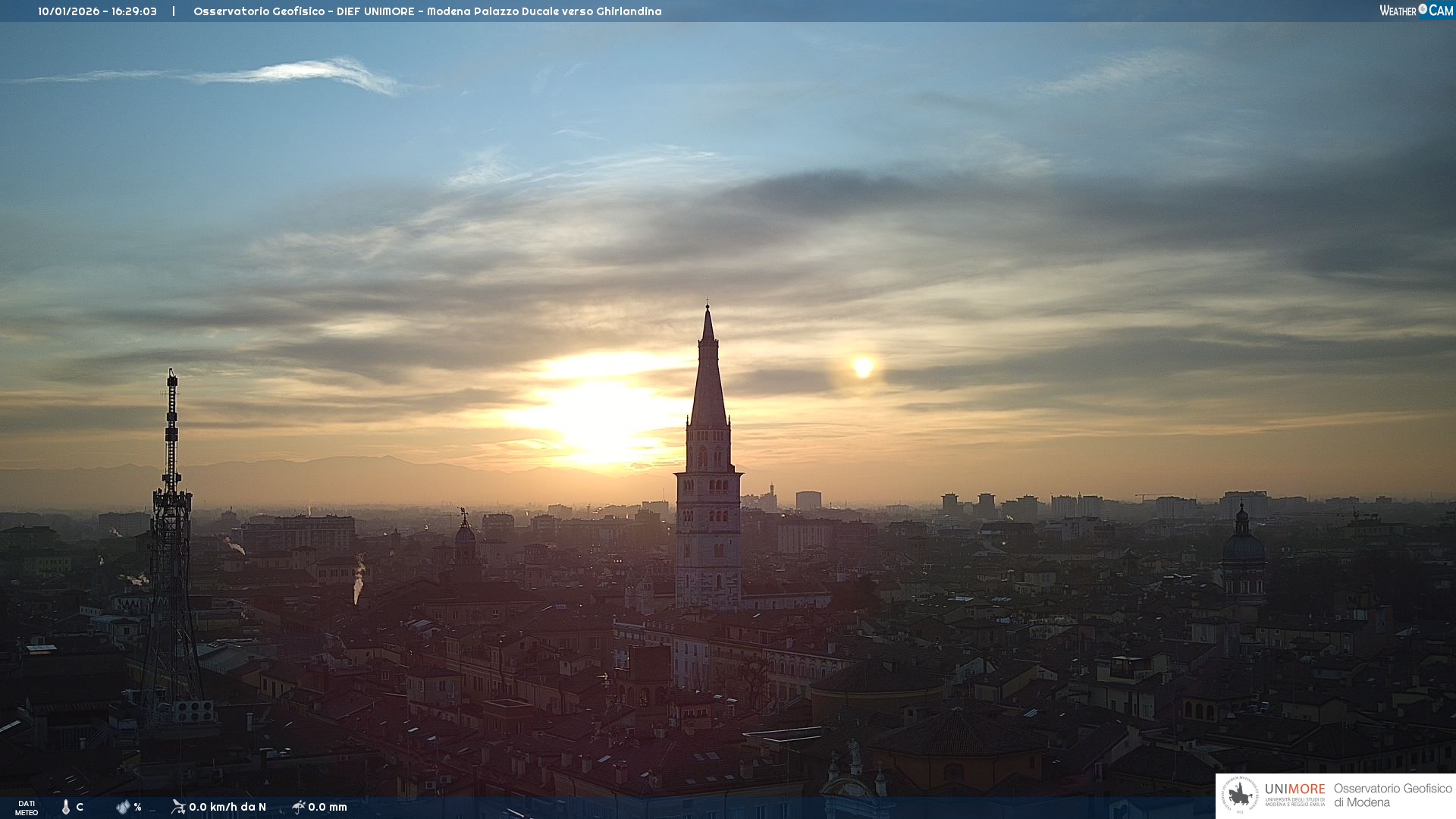Image resolution: width=1456 pixels, height=819 pixels.
Task: Click the rain umbrella icon
Action: (299, 806)
